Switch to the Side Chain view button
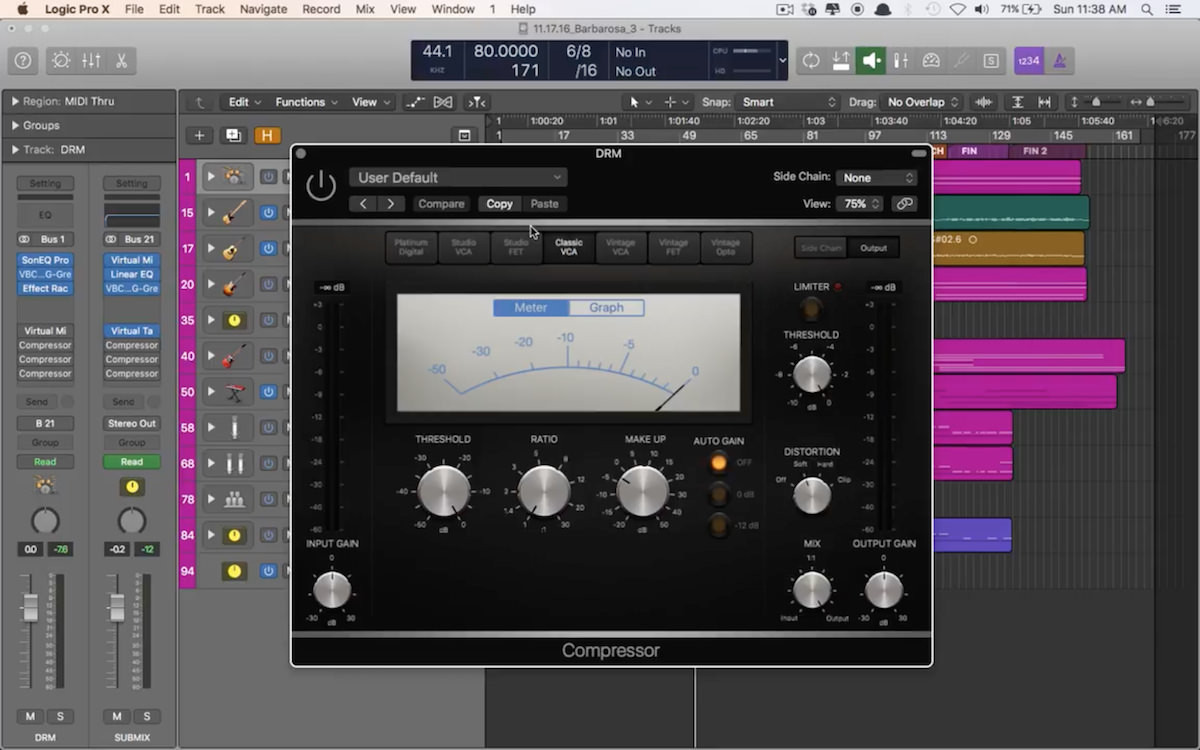 tap(821, 248)
